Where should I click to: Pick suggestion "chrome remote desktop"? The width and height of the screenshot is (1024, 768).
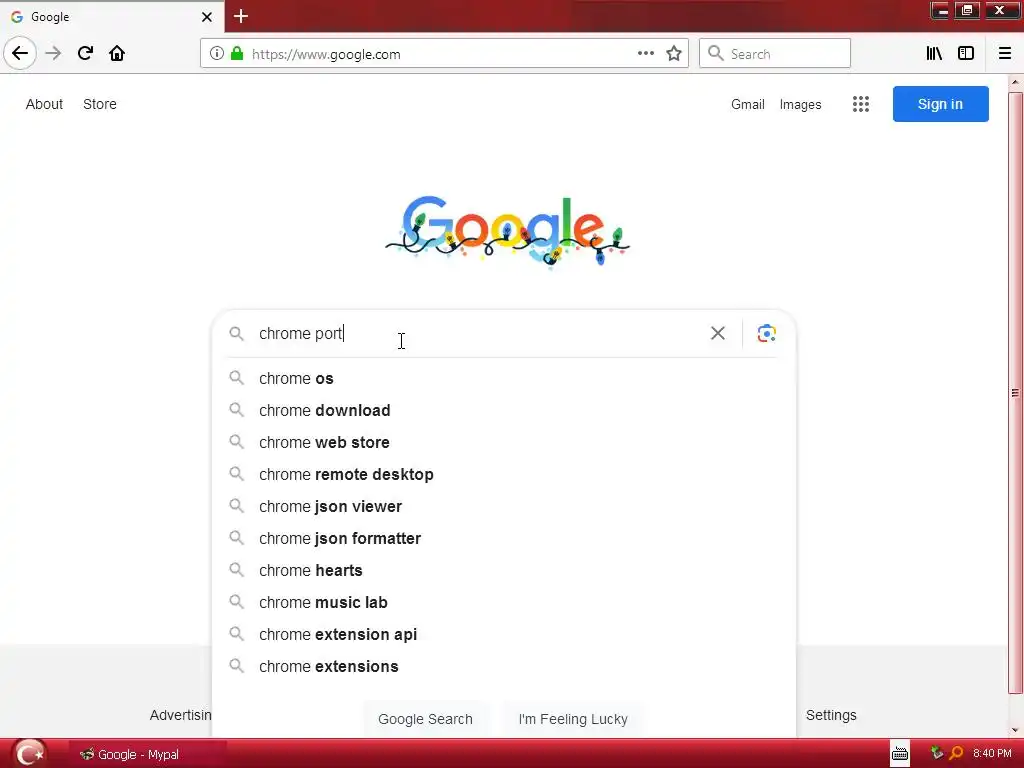click(504, 474)
